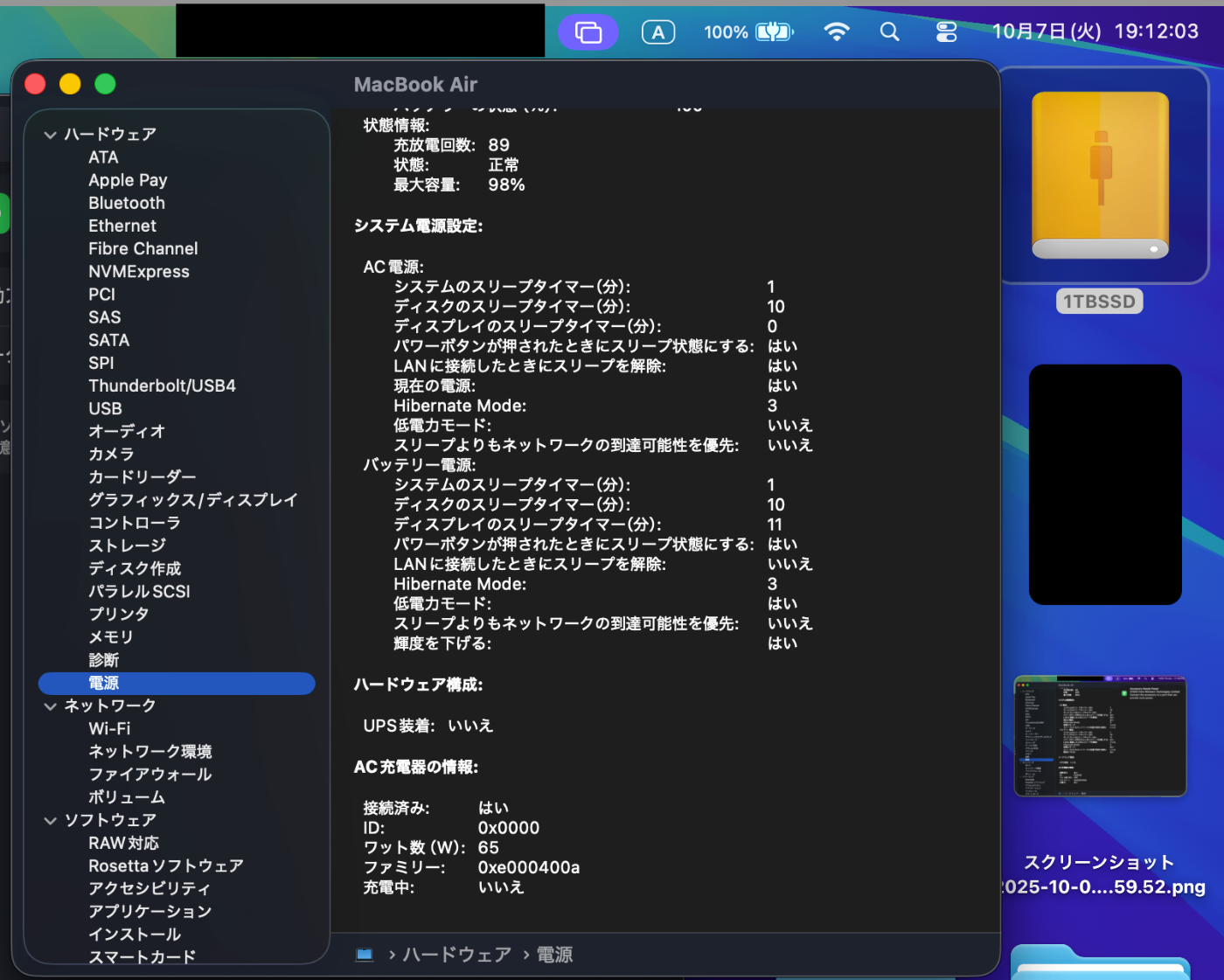Select USB in the sidebar

(x=105, y=408)
